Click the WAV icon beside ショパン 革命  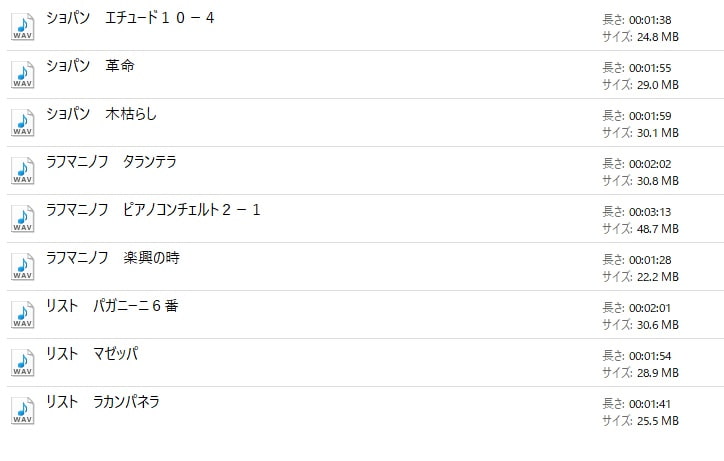point(22,74)
